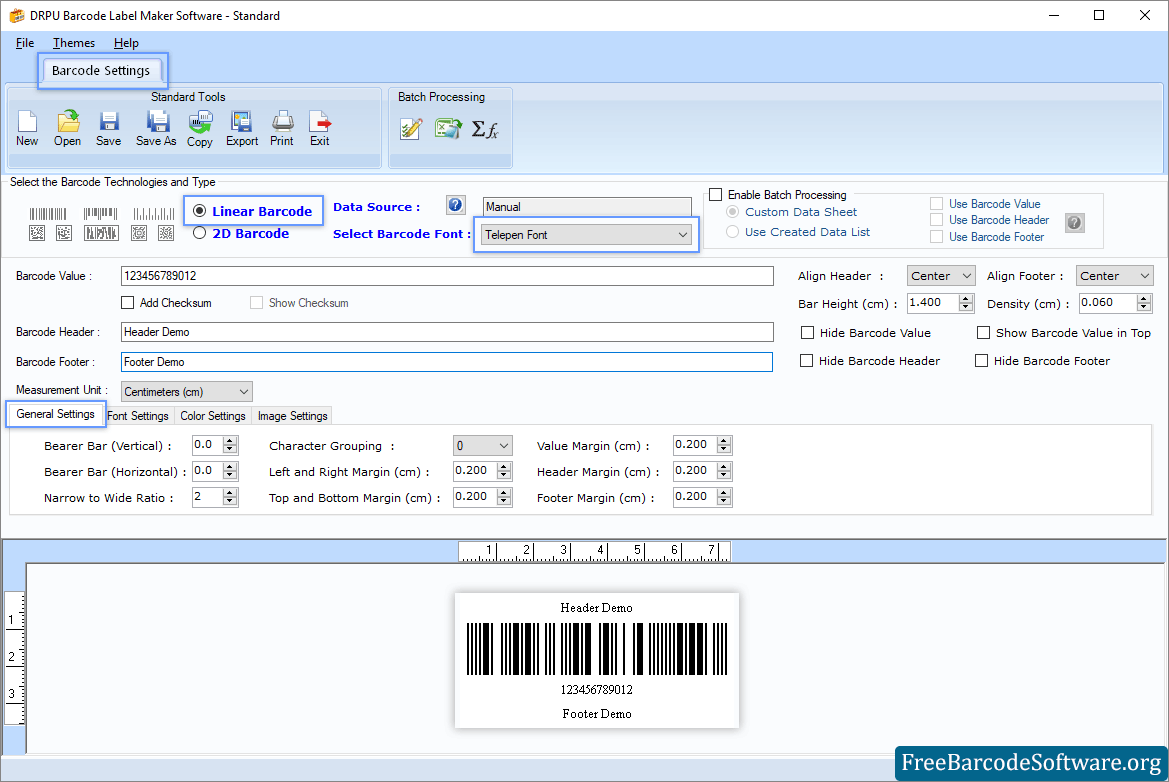Open the Image Settings tab
1169x782 pixels.
coord(292,416)
